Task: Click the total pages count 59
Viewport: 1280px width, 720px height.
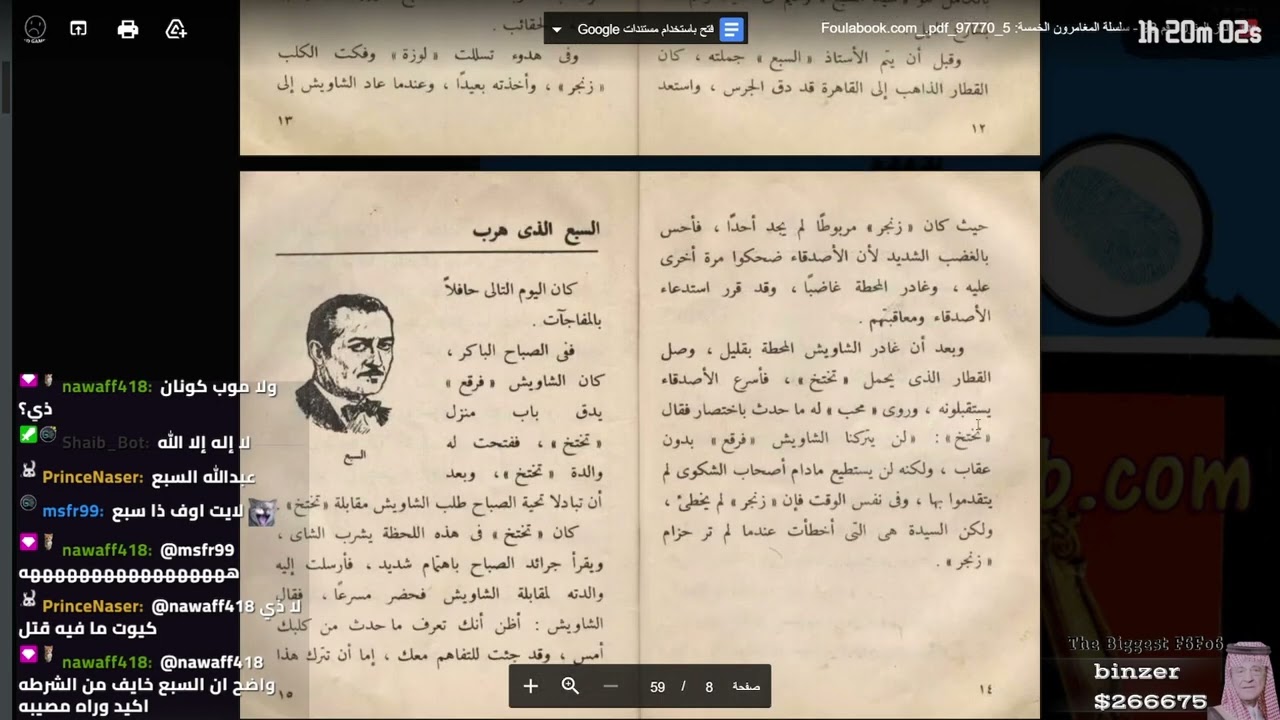Action: pyautogui.click(x=657, y=687)
